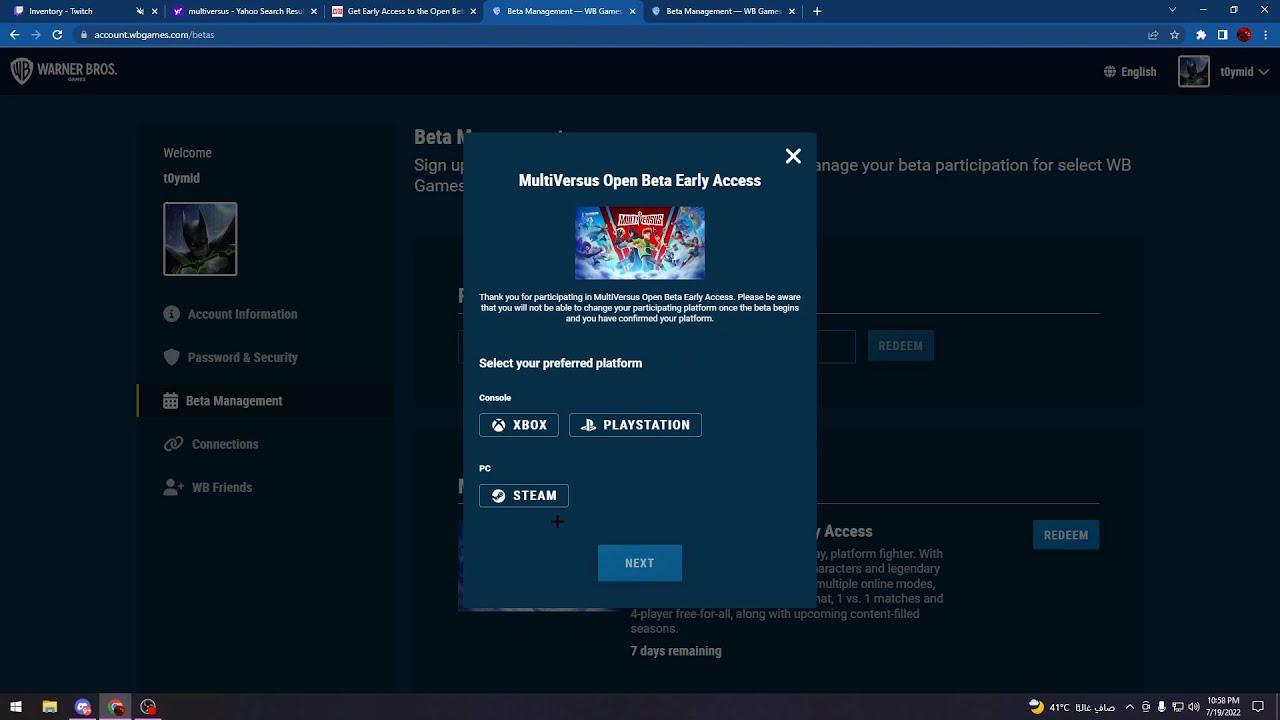Close the MultiVersus Early Access dialog
Viewport: 1280px width, 720px height.
tap(793, 156)
